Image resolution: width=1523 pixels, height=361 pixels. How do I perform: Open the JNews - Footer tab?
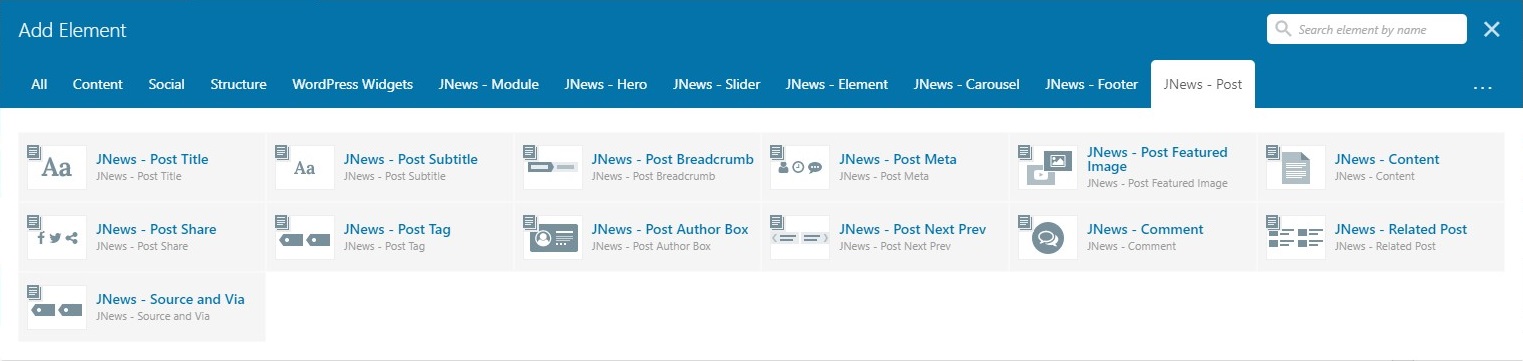click(1092, 84)
